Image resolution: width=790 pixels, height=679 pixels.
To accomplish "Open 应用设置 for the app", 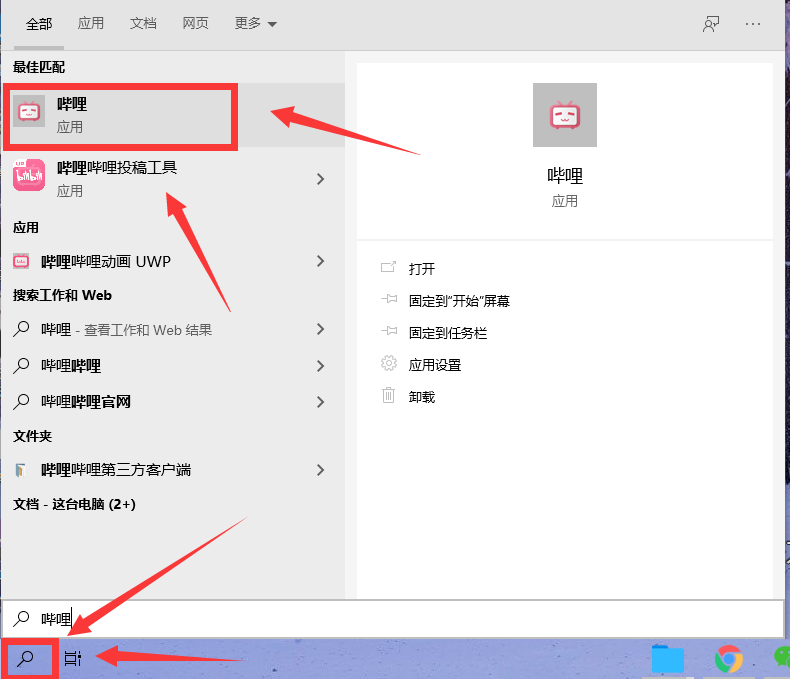I will [435, 365].
